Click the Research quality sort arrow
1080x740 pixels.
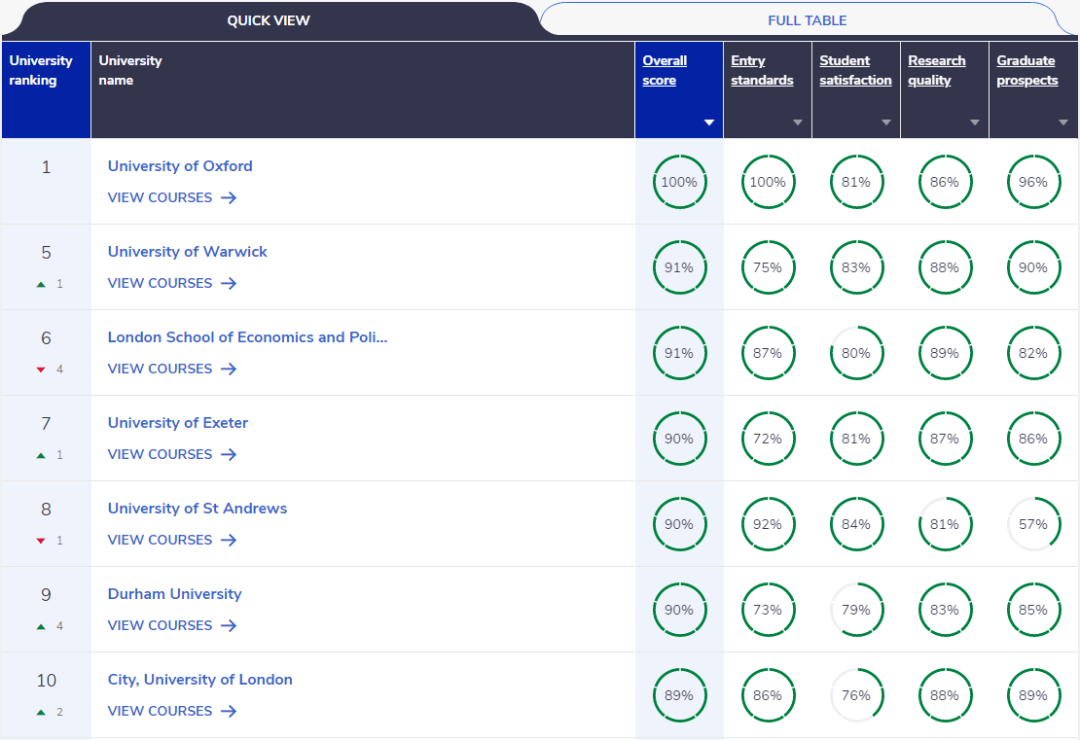974,123
